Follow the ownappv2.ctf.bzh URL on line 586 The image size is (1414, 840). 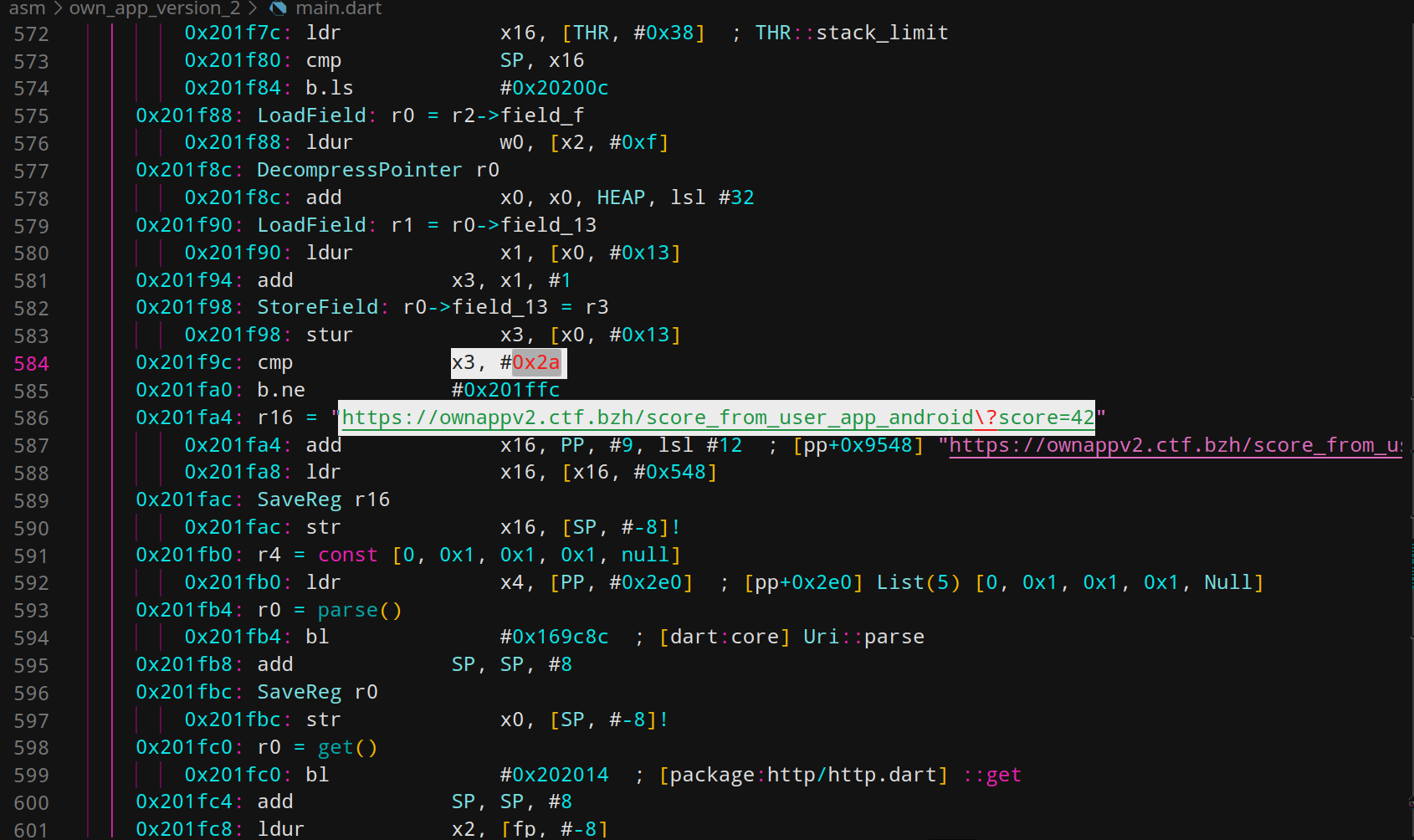717,417
